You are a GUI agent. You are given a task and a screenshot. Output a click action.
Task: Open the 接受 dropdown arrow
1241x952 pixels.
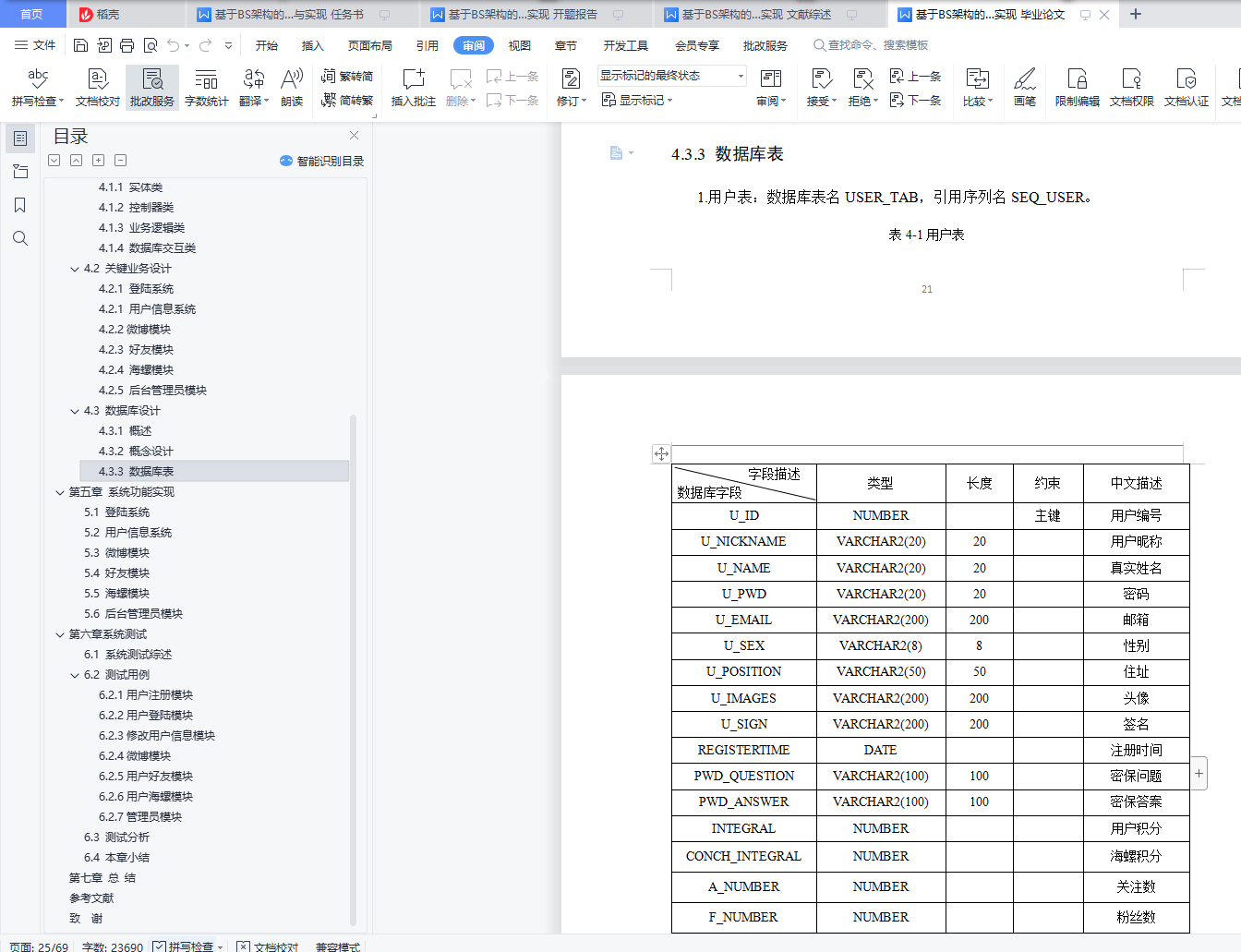834,102
